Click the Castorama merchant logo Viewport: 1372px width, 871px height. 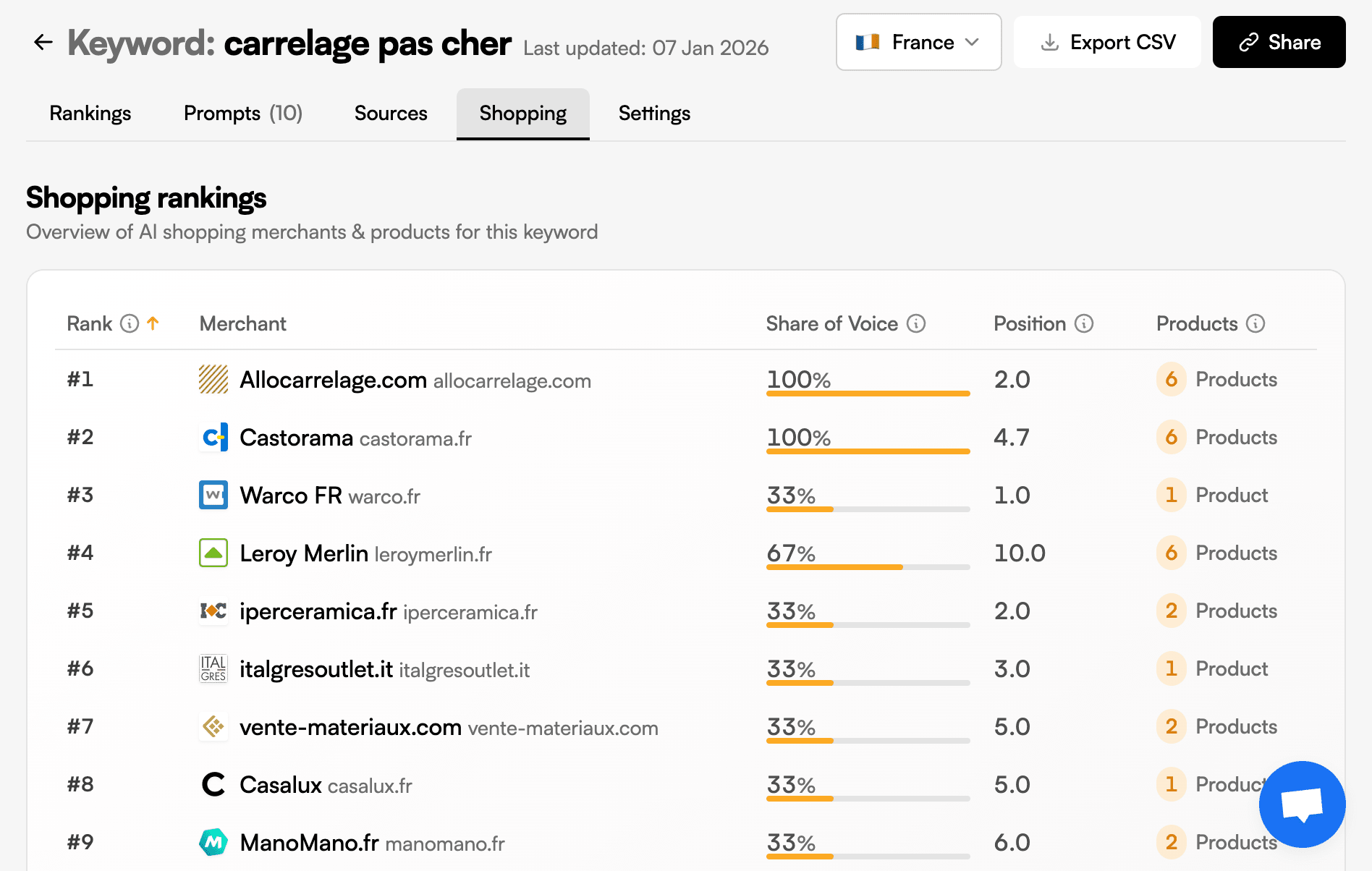coord(213,437)
